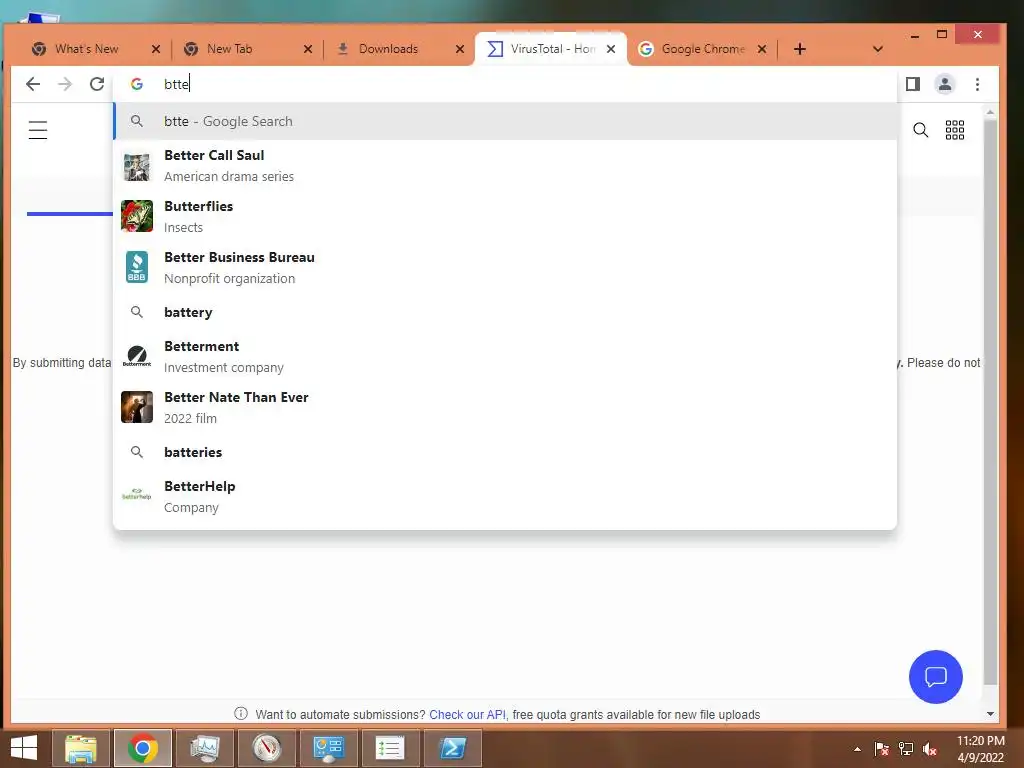Choose the BetterHelp suggestion
This screenshot has width=1024, height=768.
pyautogui.click(x=505, y=497)
